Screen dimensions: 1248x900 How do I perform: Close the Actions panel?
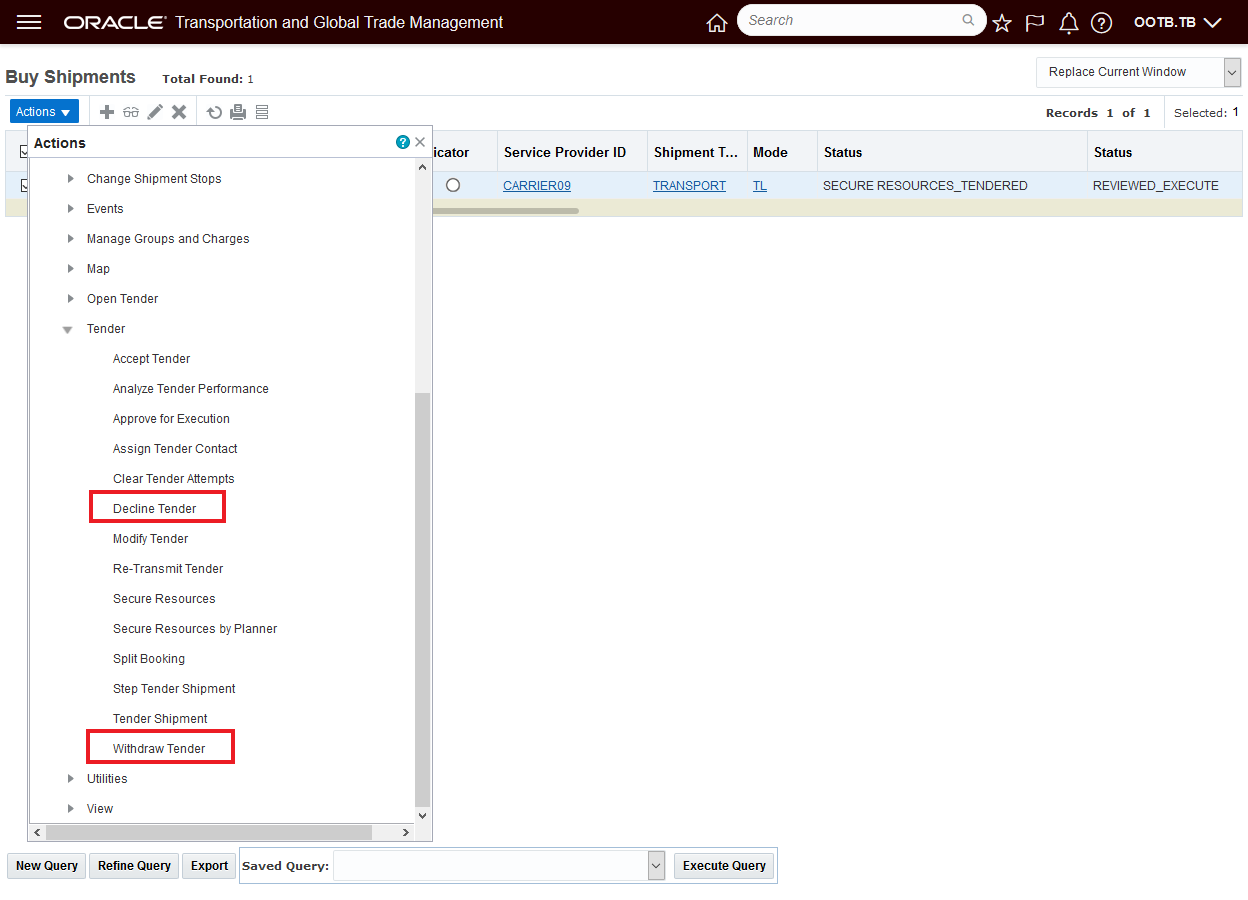coord(420,143)
